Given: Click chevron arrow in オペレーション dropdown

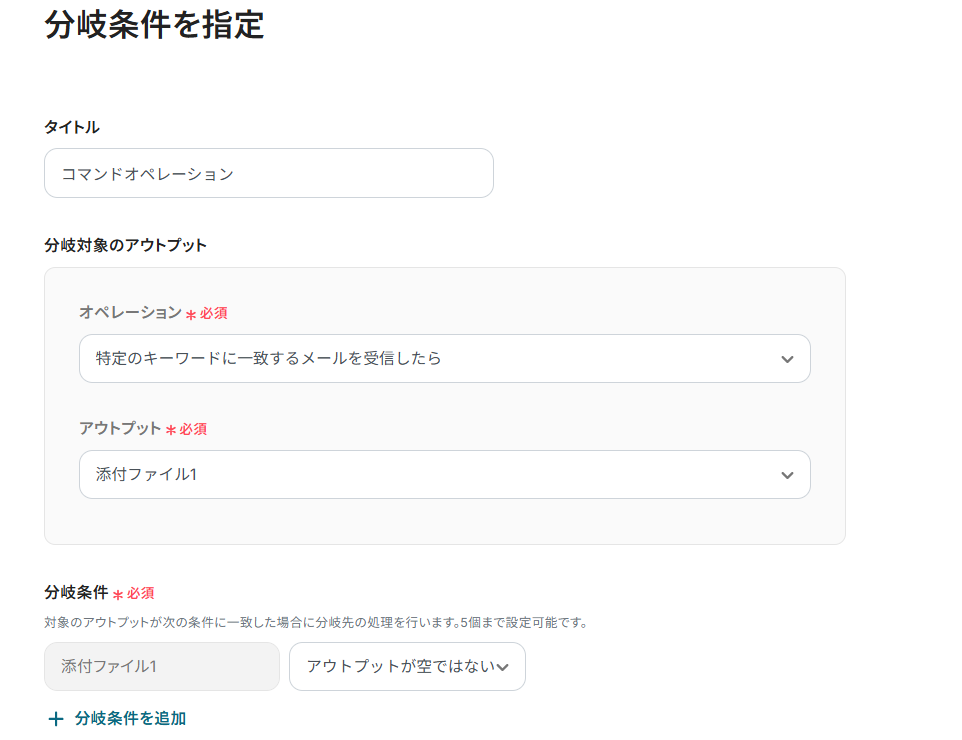Looking at the screenshot, I should (x=787, y=359).
